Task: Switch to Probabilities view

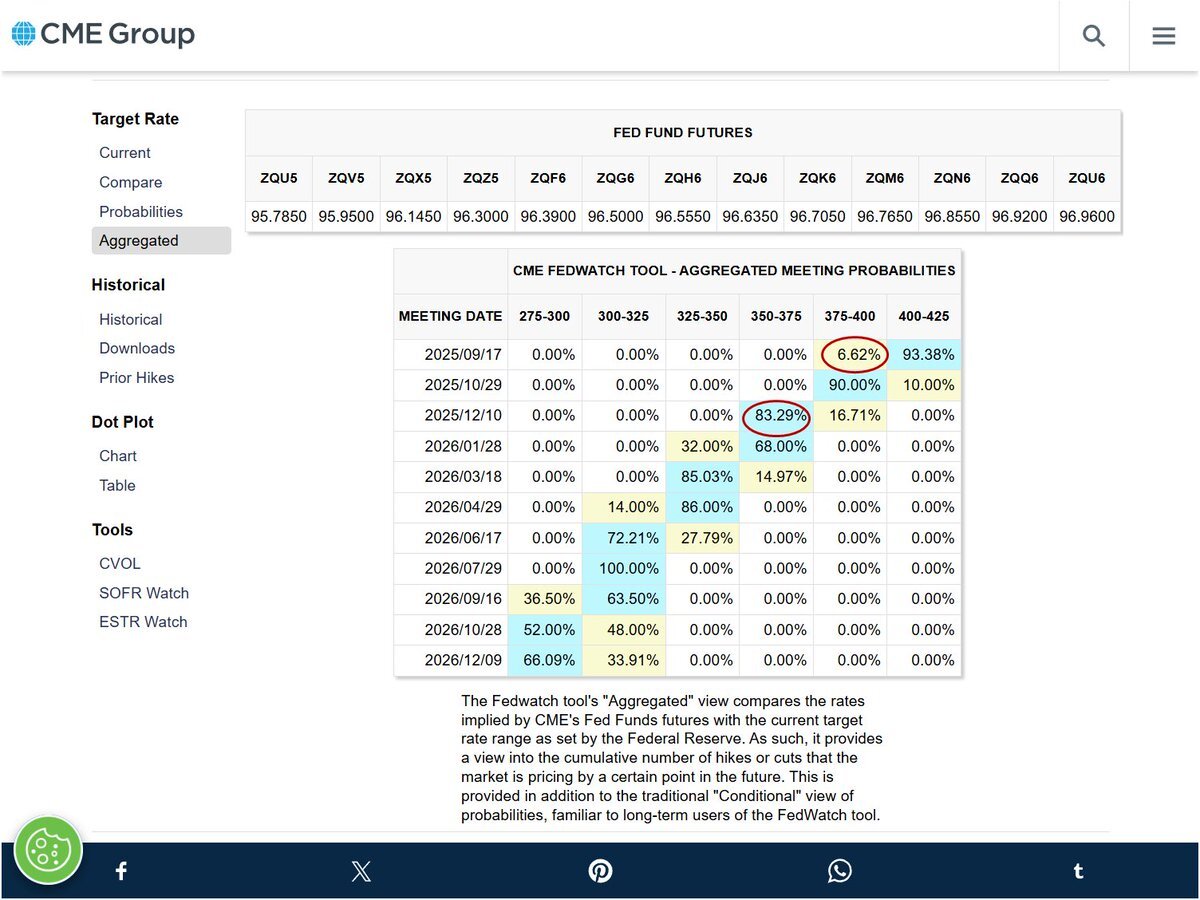Action: pos(141,212)
